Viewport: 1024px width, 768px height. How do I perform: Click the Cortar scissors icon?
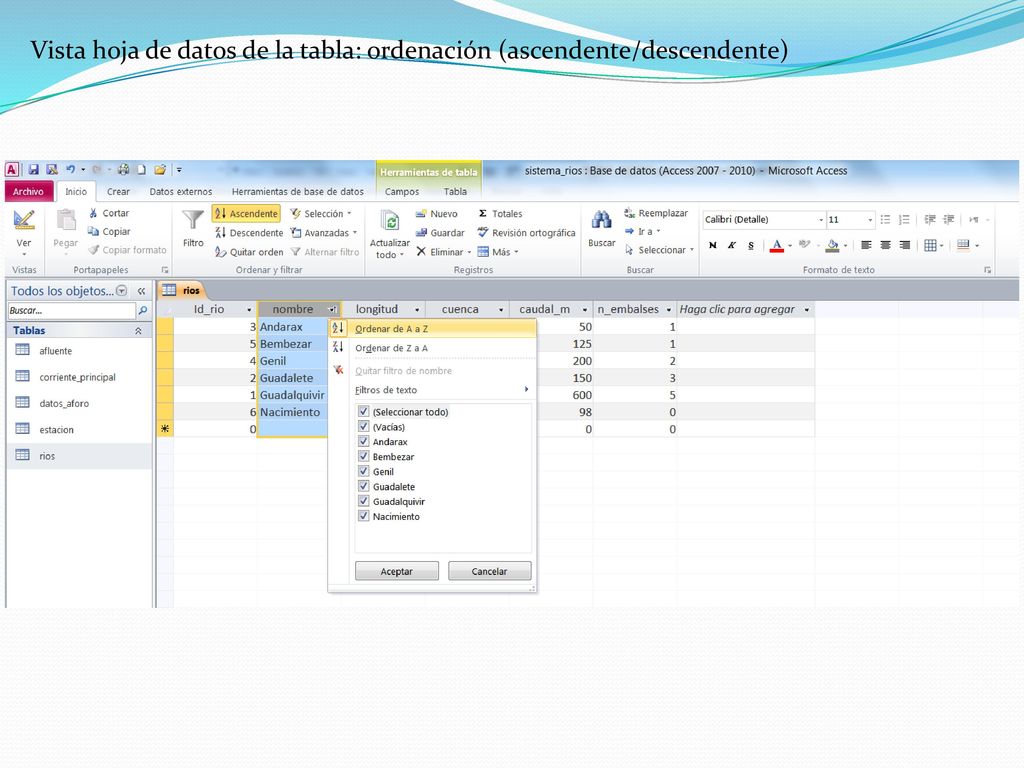(x=93, y=213)
